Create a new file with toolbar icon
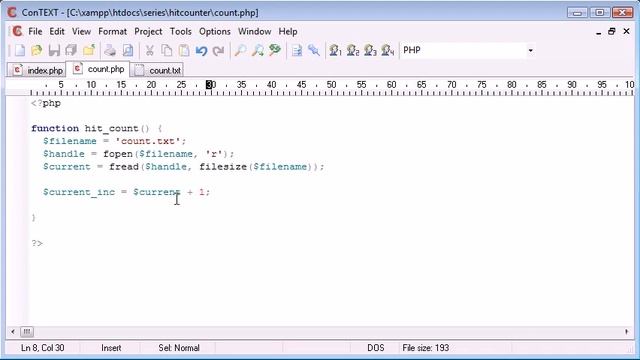 pos(20,51)
